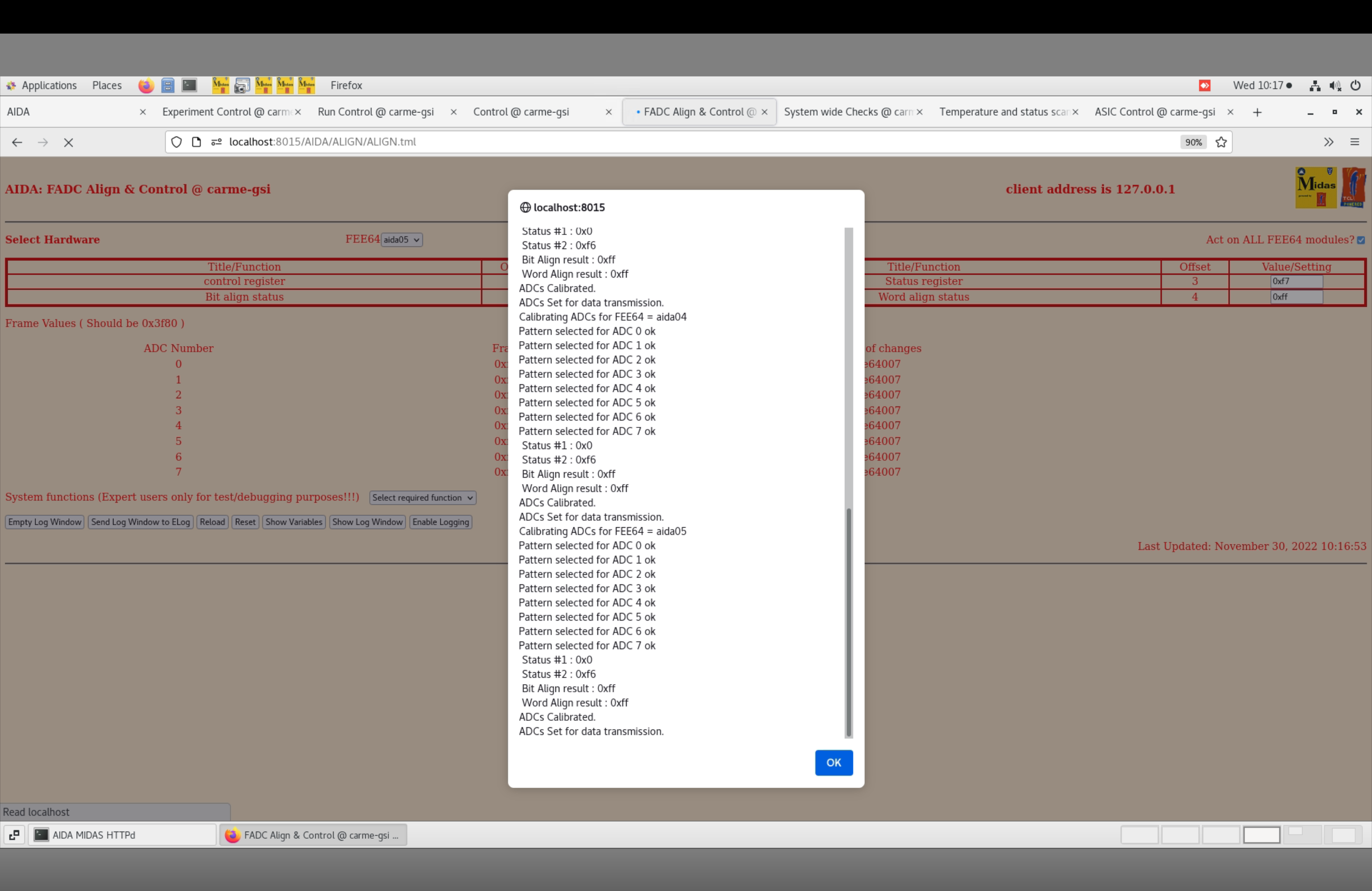Click the stop loading X icon
Screen dimensions: 1372x891
(x=68, y=142)
